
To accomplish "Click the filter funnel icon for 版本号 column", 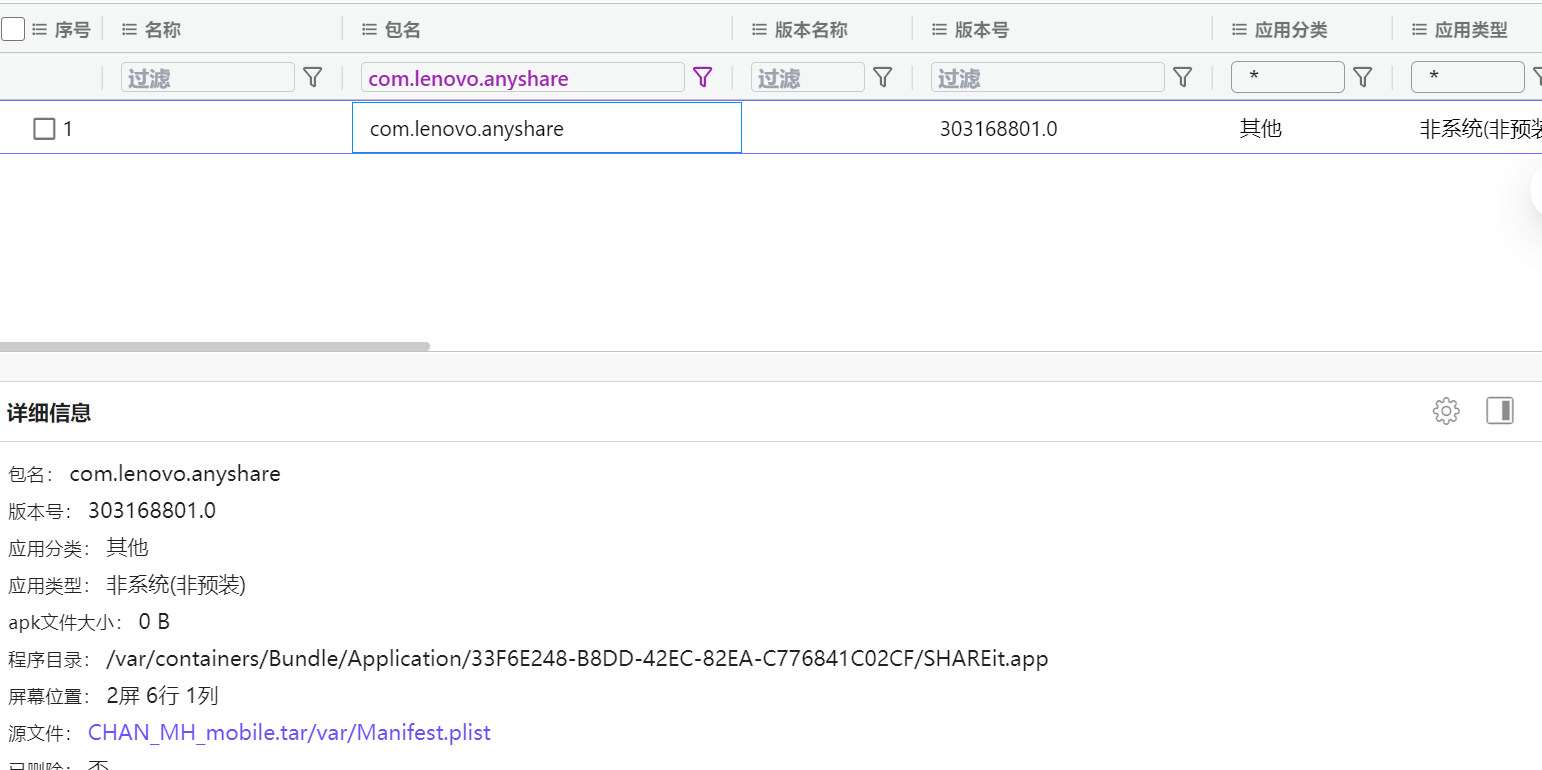I will point(1183,77).
